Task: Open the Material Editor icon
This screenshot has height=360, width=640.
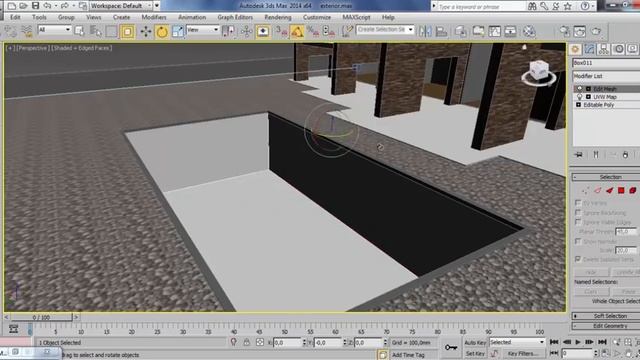Action: [x=529, y=31]
